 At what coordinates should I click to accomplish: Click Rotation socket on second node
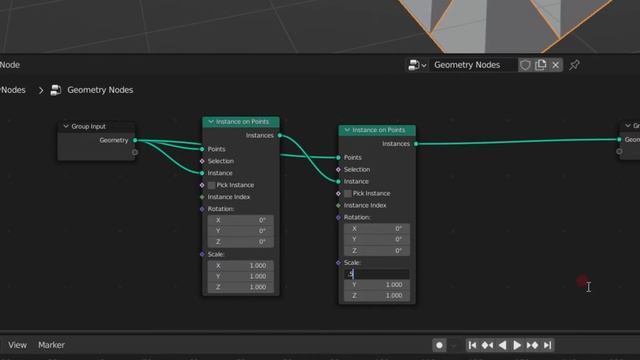[338, 218]
